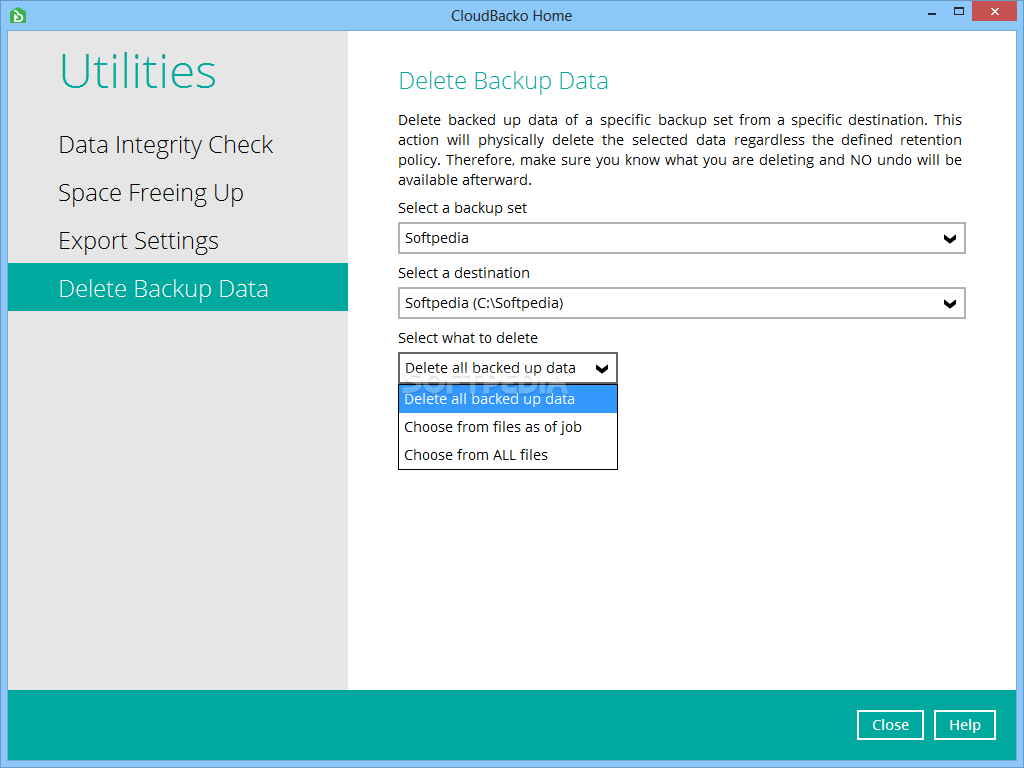Viewport: 1024px width, 768px height.
Task: Click the 'Select a backup set' label
Action: 462,208
